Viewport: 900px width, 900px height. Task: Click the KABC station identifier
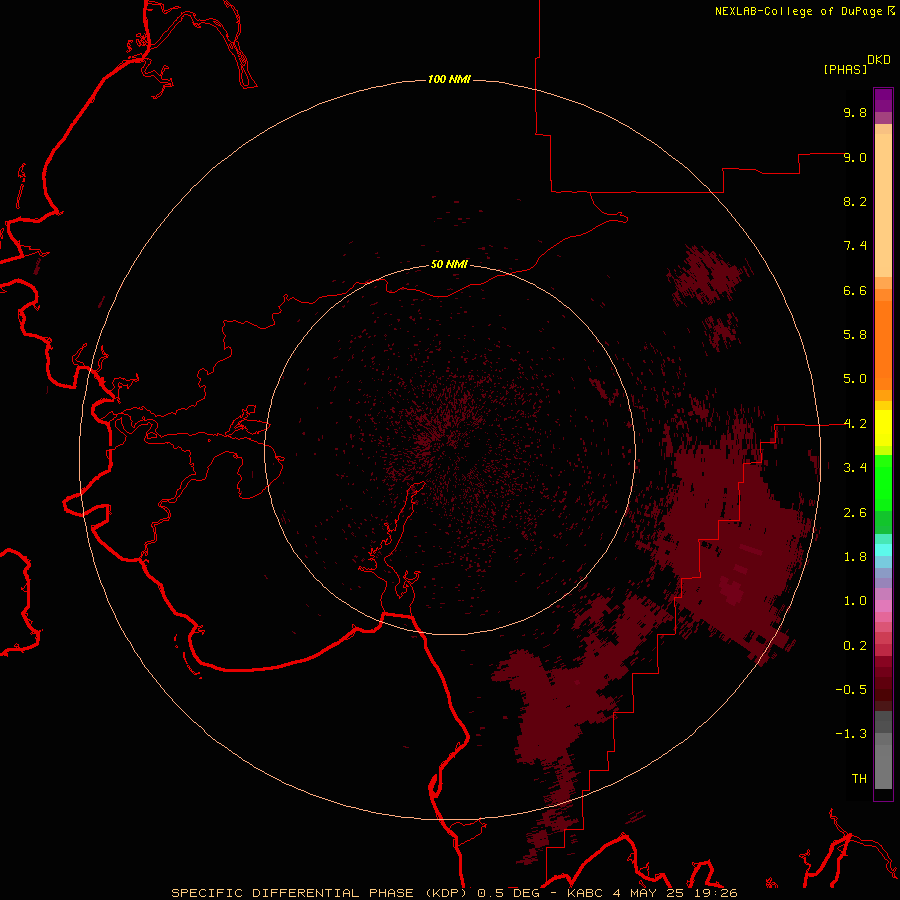(x=585, y=893)
